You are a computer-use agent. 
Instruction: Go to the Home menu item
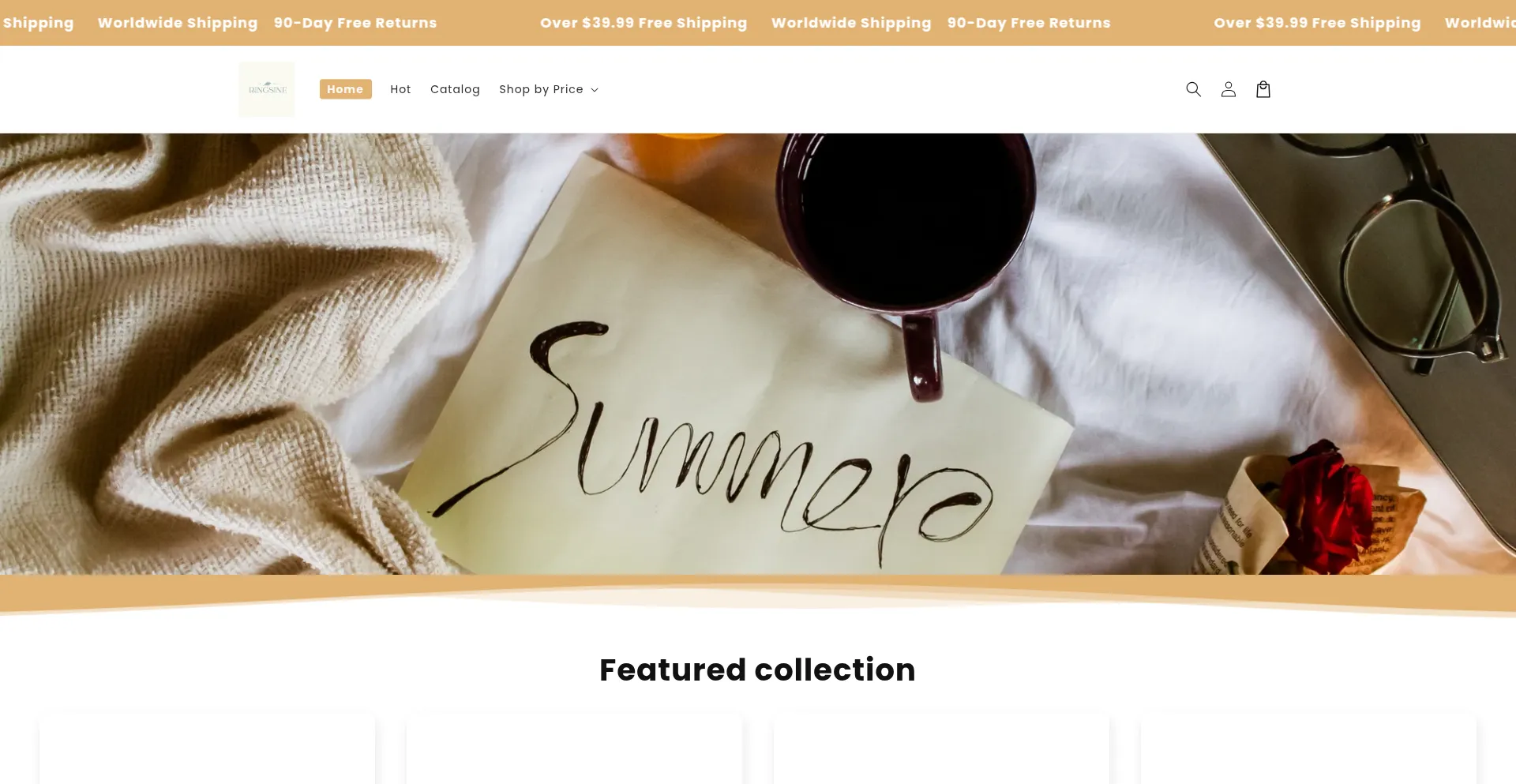tap(345, 89)
